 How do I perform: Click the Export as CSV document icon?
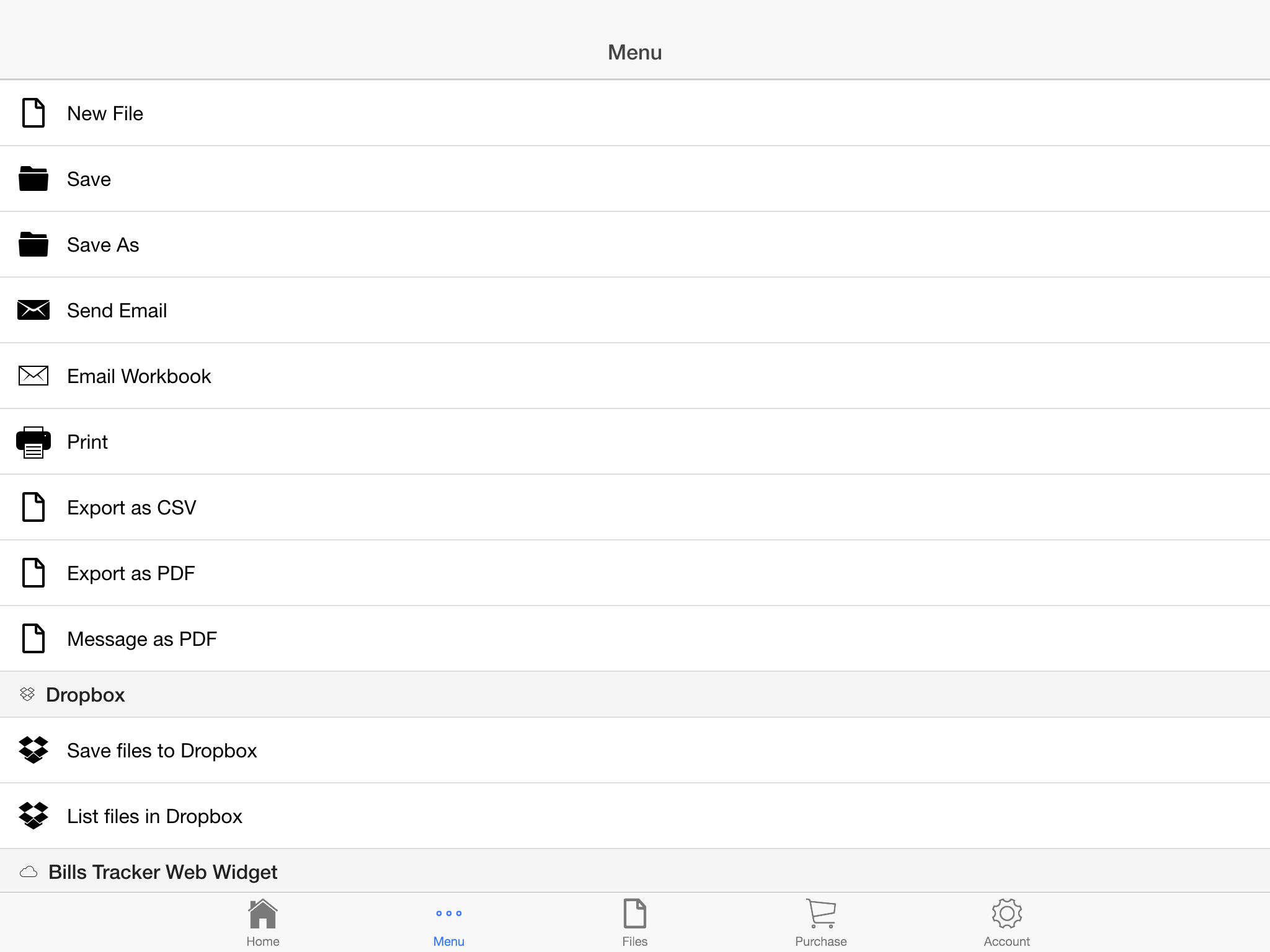33,507
